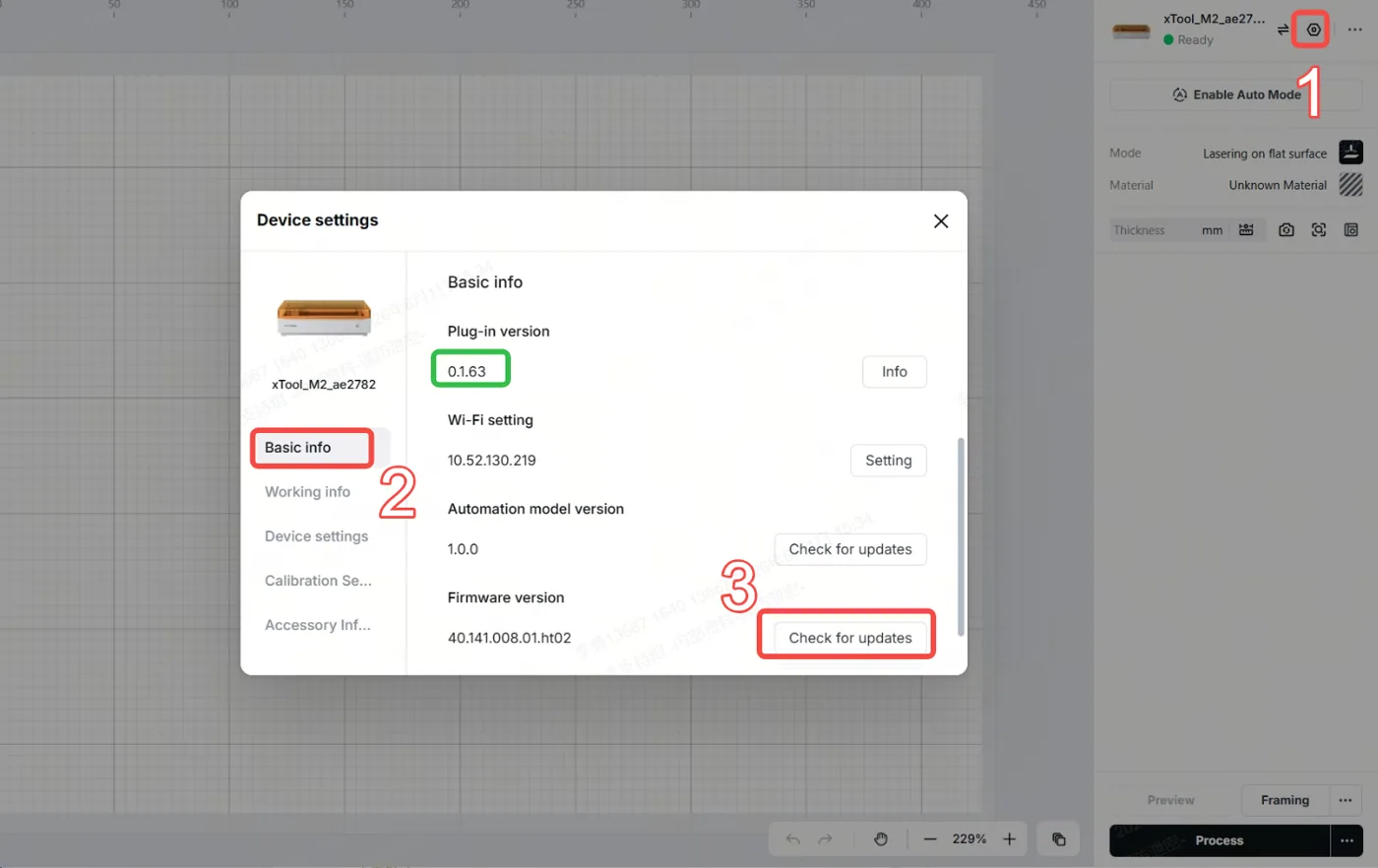Click the undo arrow in bottom toolbar
1378x868 pixels.
click(x=793, y=839)
